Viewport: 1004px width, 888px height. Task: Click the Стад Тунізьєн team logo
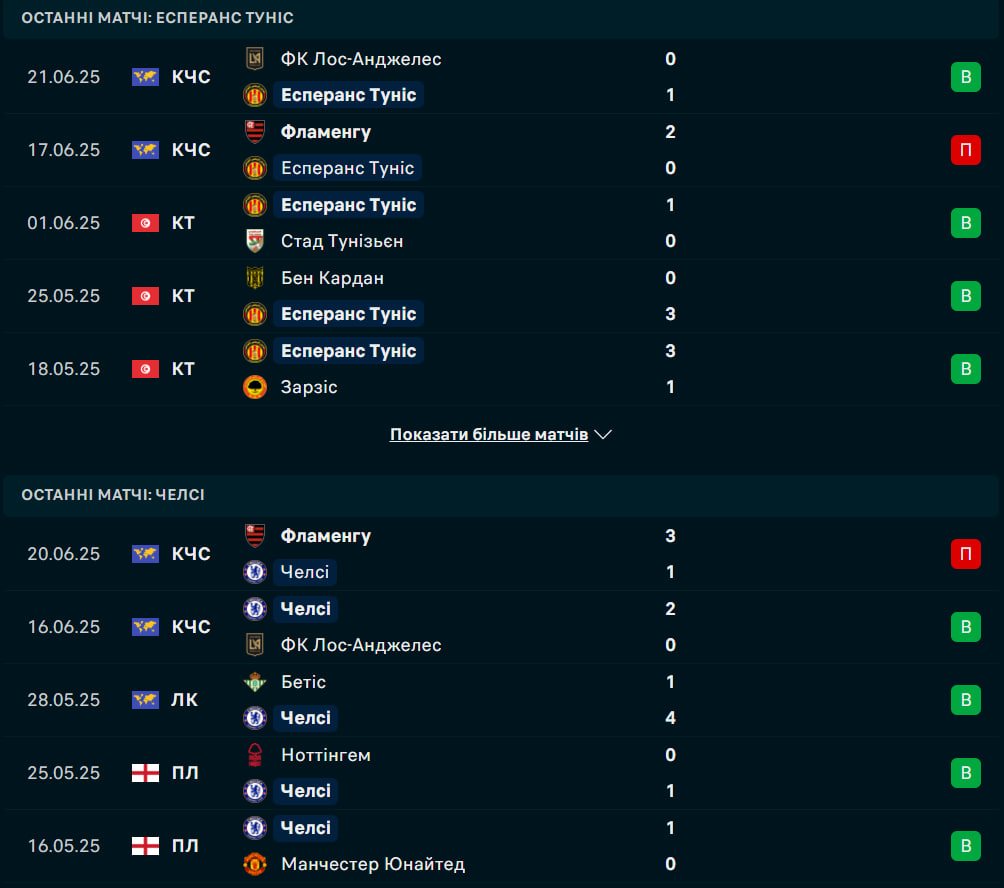pos(255,241)
